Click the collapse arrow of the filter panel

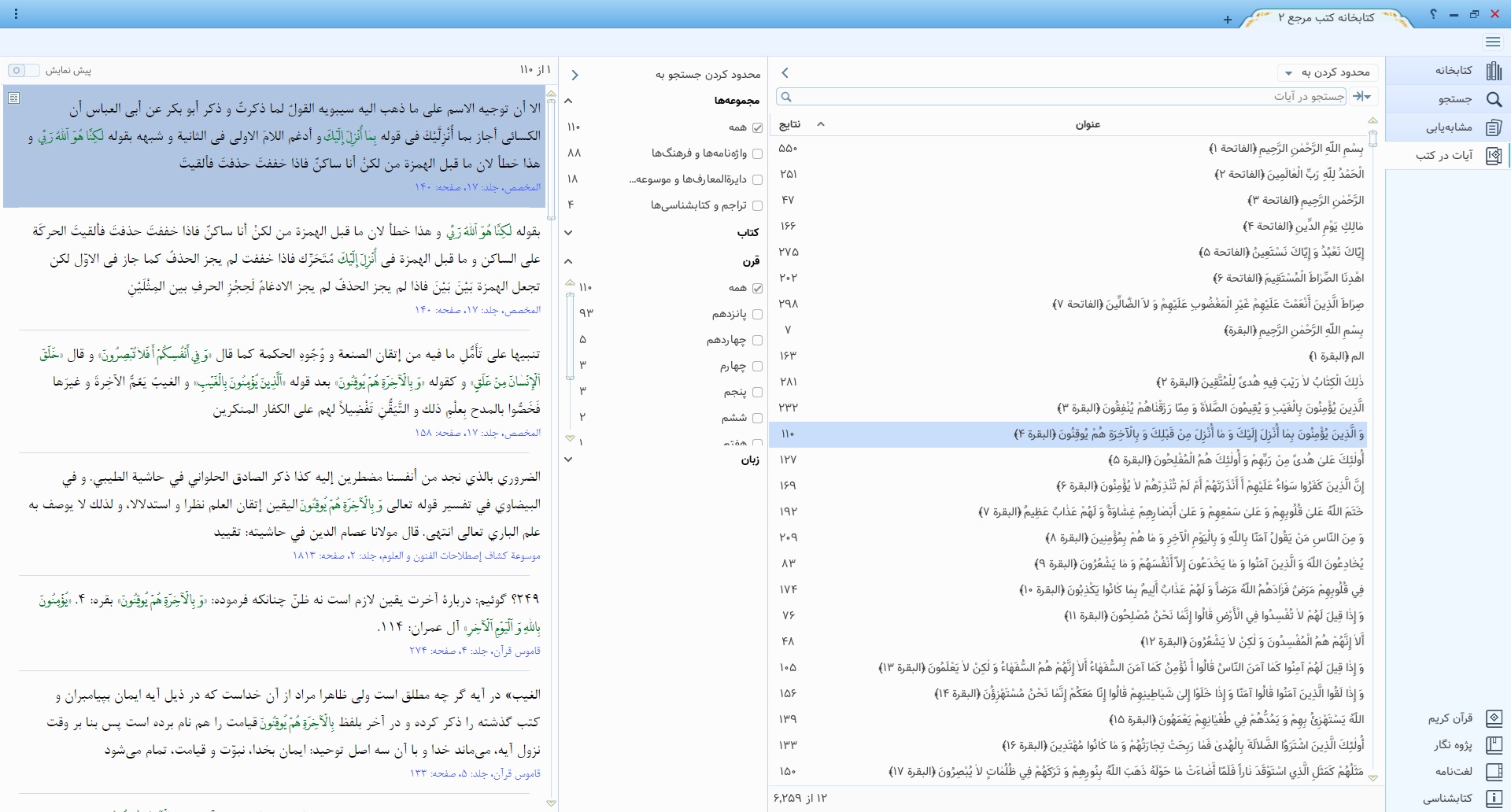[574, 75]
